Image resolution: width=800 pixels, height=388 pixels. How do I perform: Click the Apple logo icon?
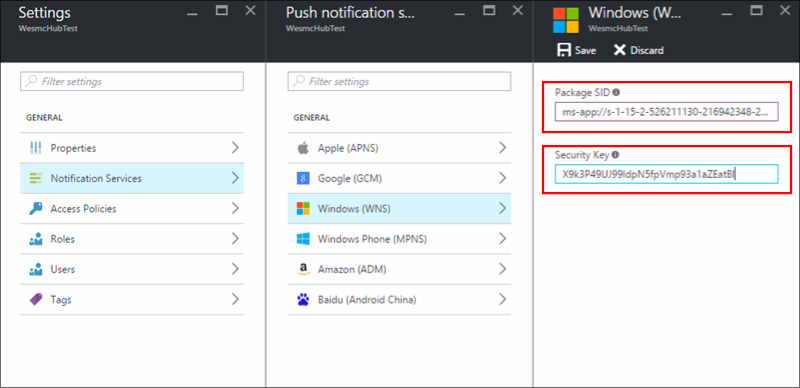click(303, 148)
